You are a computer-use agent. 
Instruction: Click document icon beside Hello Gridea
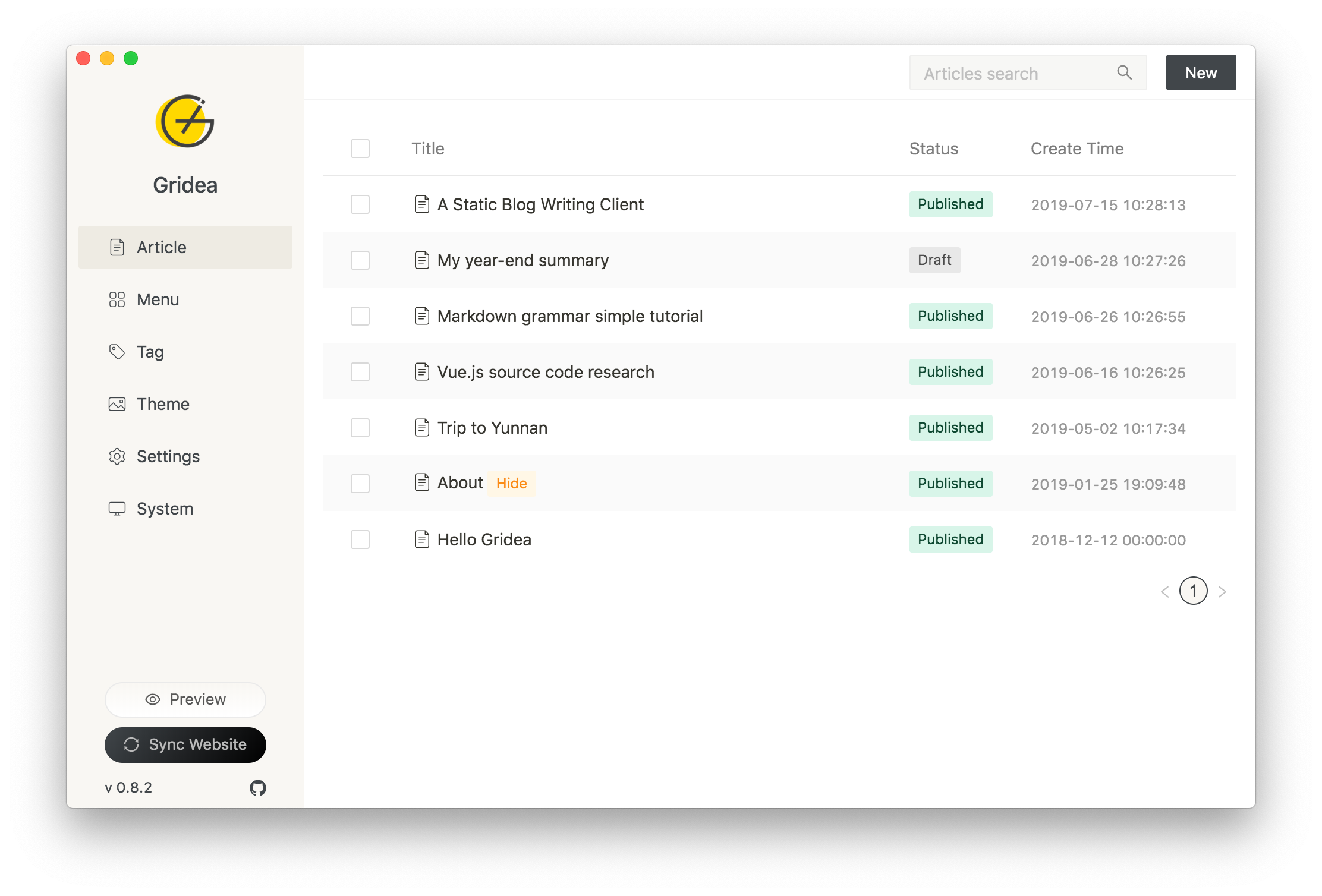pos(421,540)
